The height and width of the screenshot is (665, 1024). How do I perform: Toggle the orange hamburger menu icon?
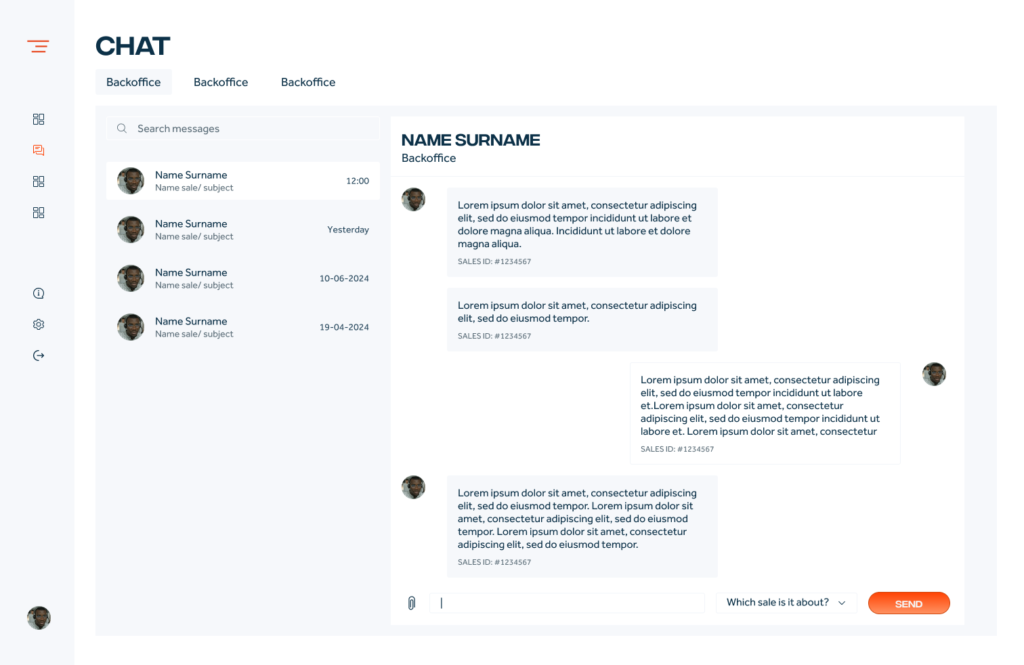click(x=38, y=46)
